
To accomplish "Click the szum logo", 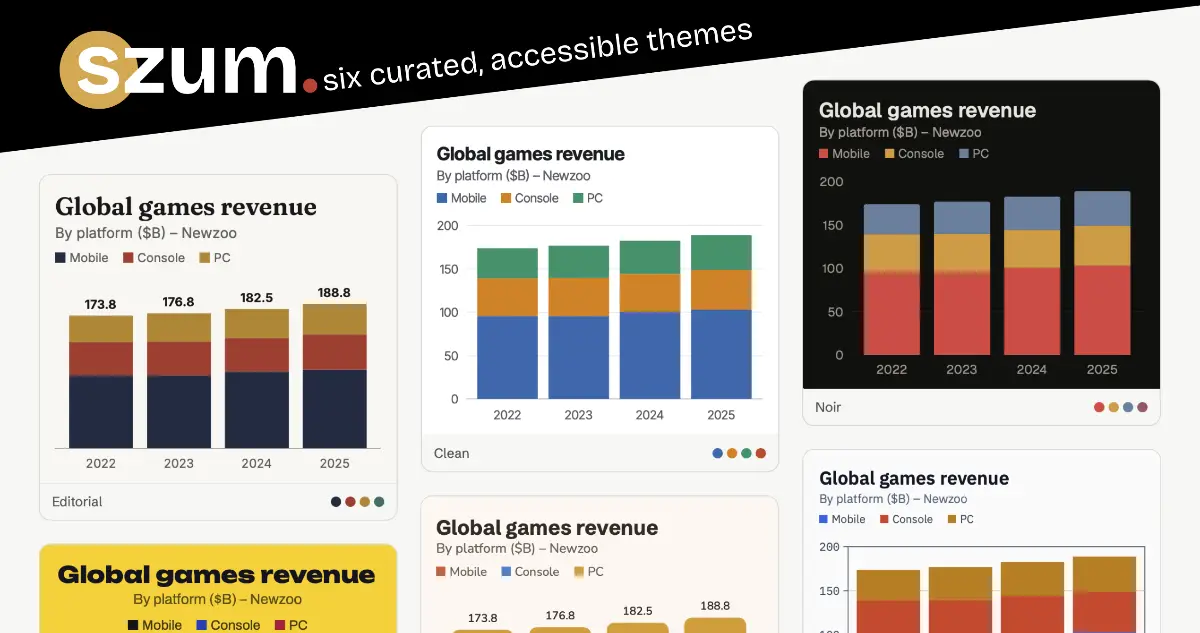I will (180, 68).
